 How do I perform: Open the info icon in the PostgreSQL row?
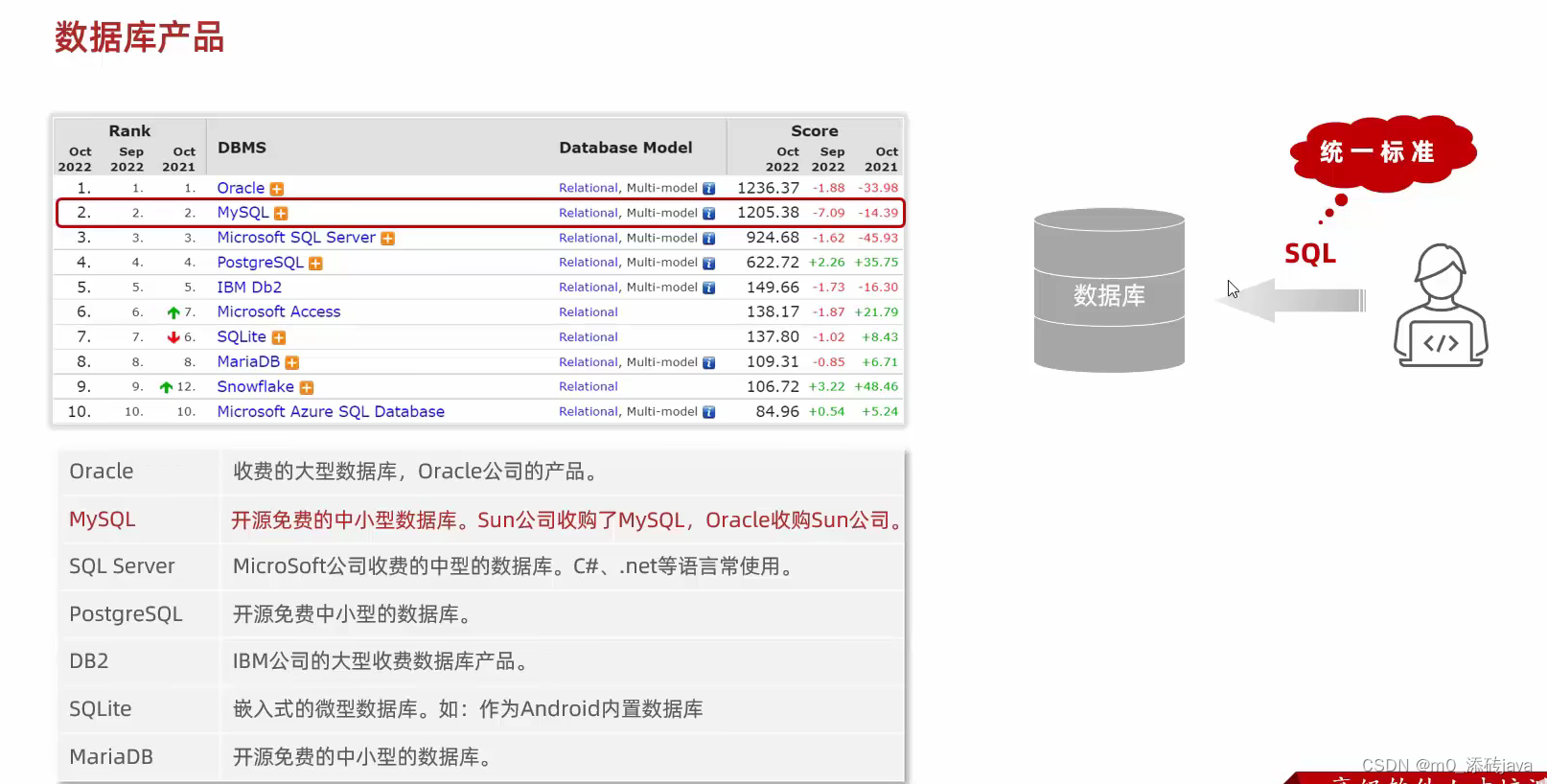(709, 264)
